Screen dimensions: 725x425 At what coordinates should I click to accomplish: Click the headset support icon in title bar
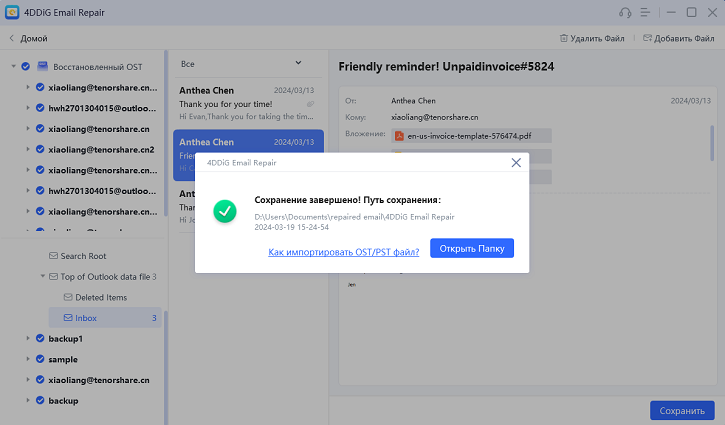(625, 12)
